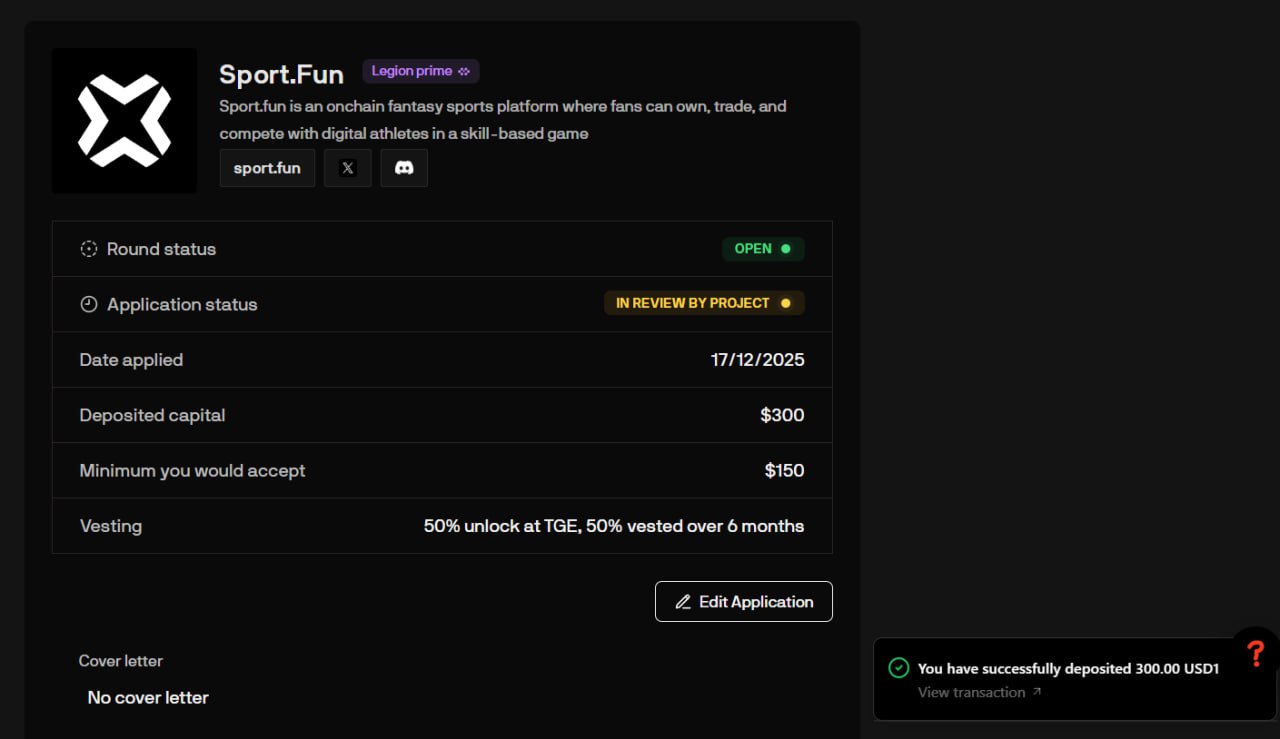Click the red question mark help icon
Screen dimensions: 1280x739
coord(1256,653)
